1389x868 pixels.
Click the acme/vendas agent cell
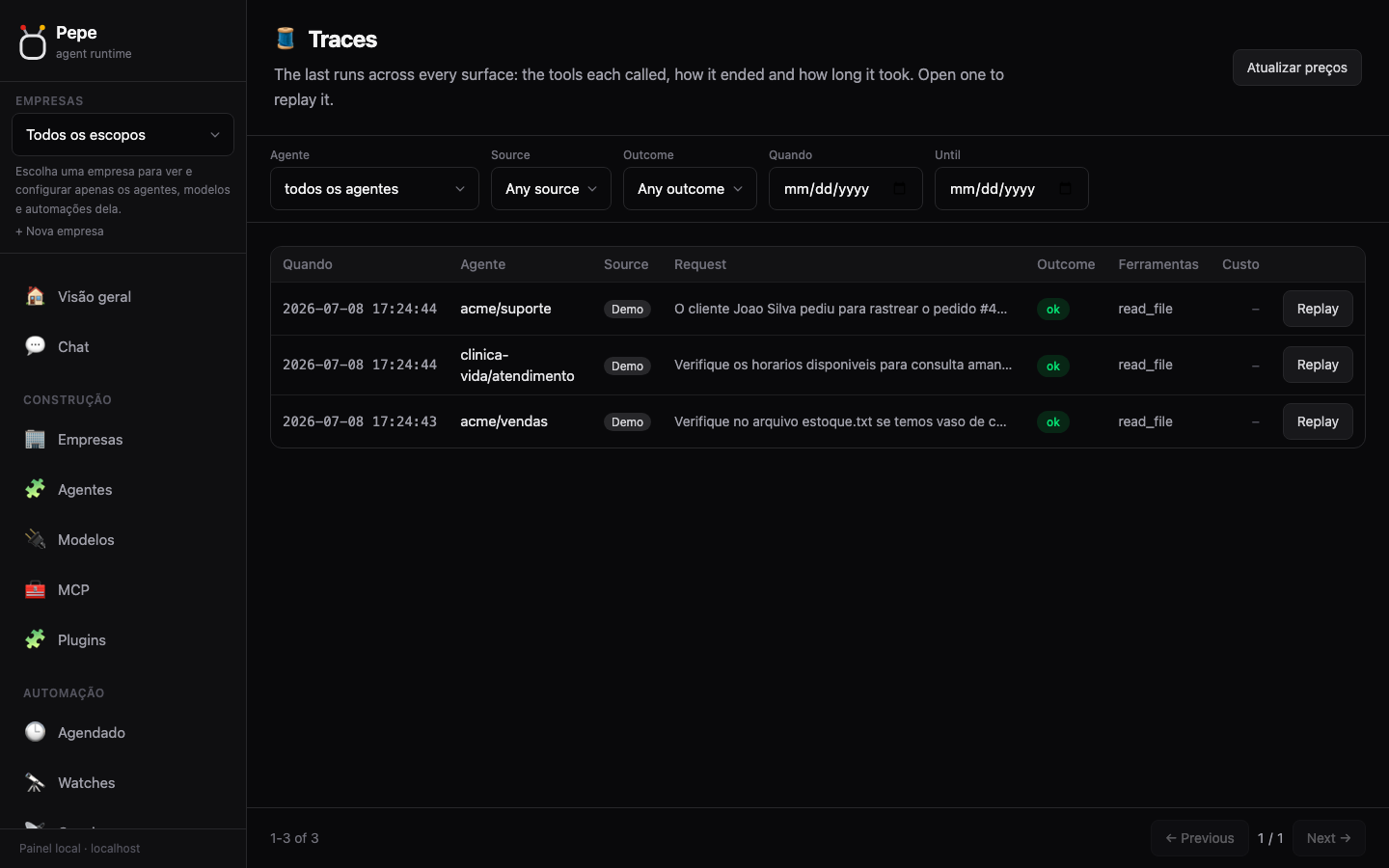pyautogui.click(x=504, y=421)
